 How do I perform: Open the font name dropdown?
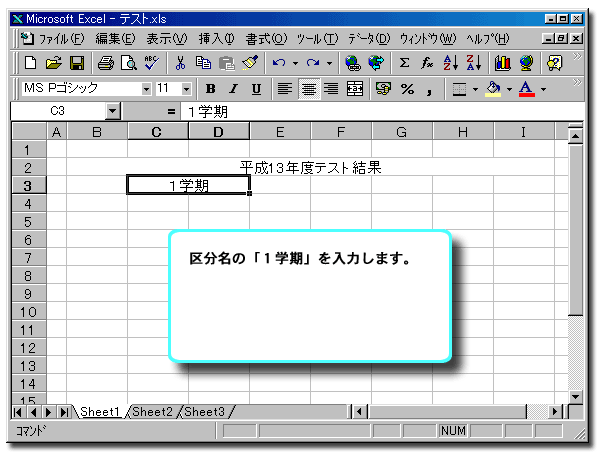pyautogui.click(x=146, y=89)
